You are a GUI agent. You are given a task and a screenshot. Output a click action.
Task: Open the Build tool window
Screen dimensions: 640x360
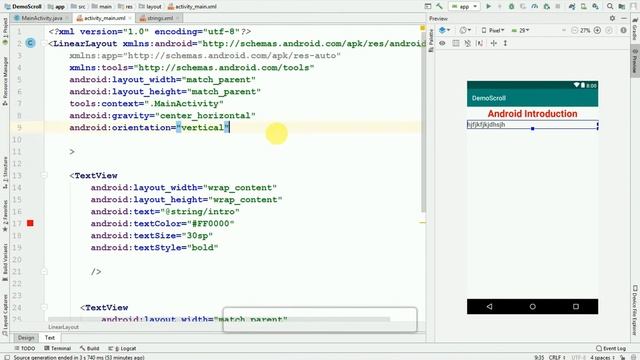point(89,348)
